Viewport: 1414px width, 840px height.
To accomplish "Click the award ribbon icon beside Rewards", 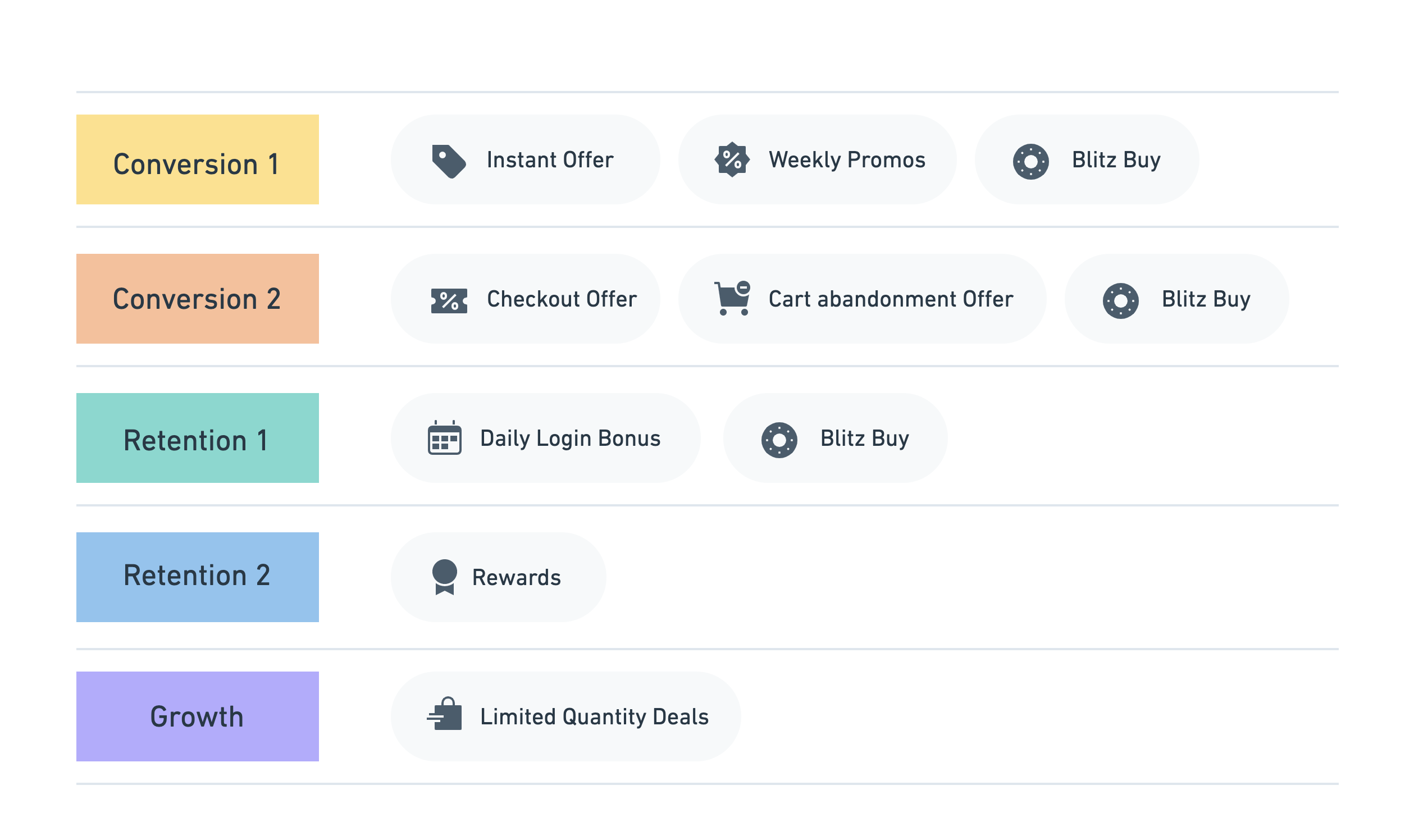I will (x=444, y=577).
